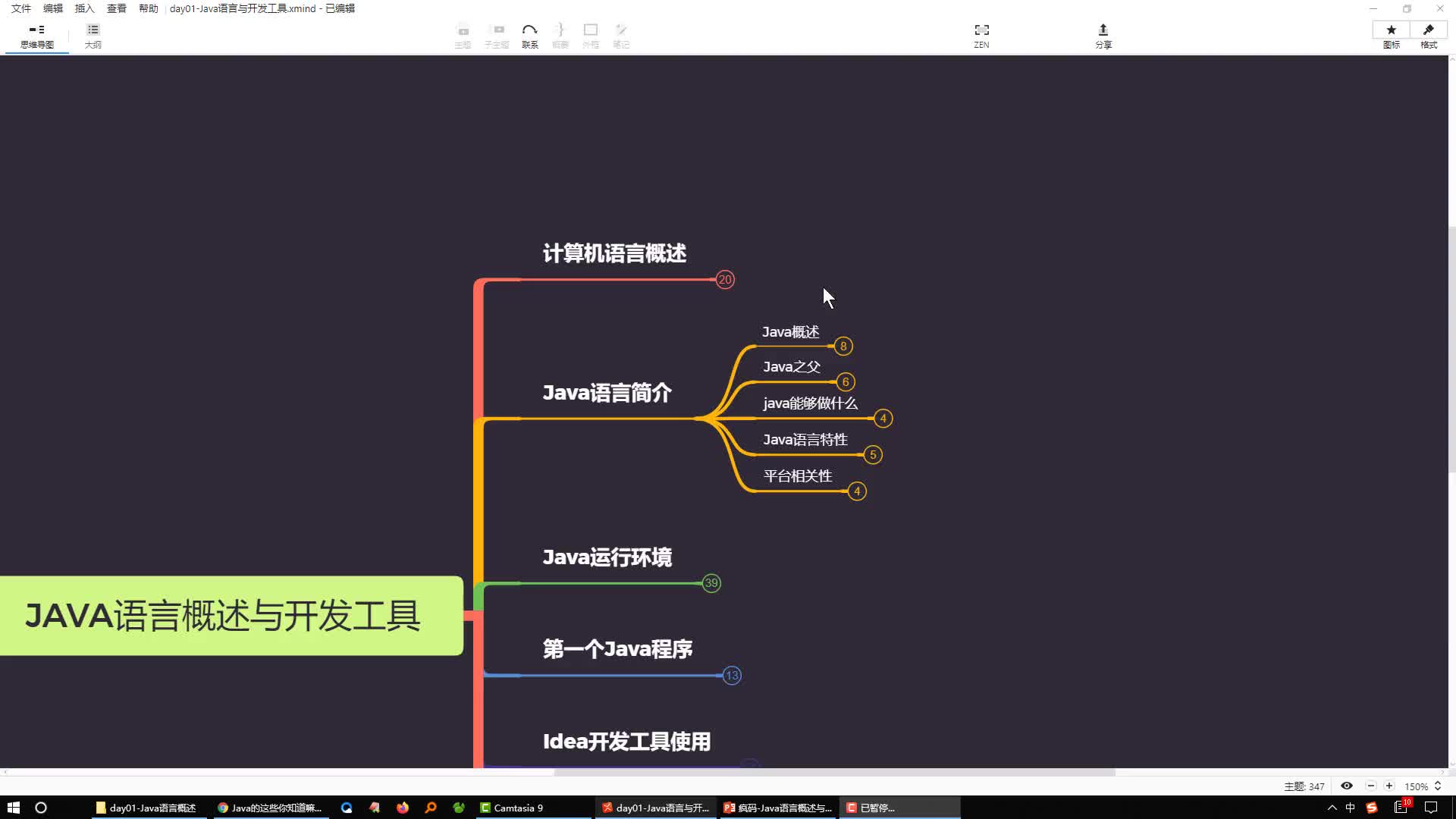Switch to 思维导图 mind map view
Image resolution: width=1456 pixels, height=819 pixels.
(x=36, y=36)
